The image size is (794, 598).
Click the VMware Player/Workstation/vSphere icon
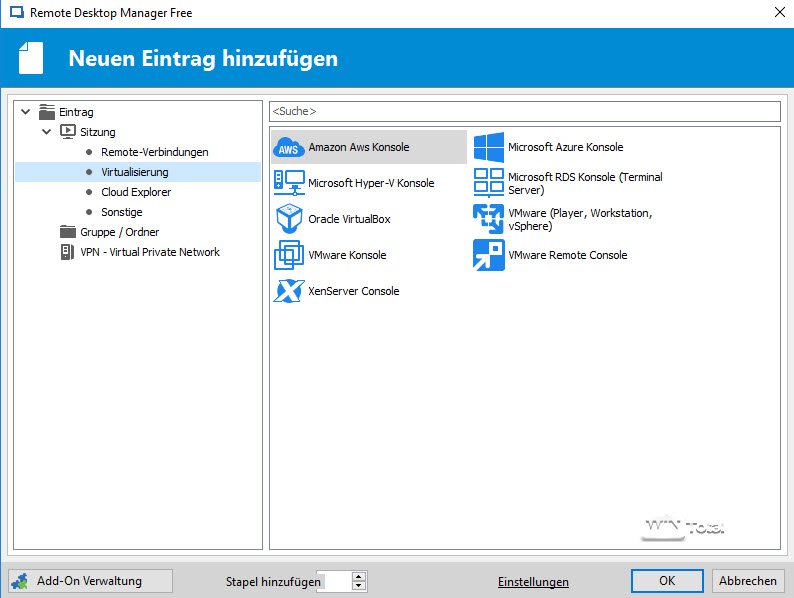pos(489,219)
